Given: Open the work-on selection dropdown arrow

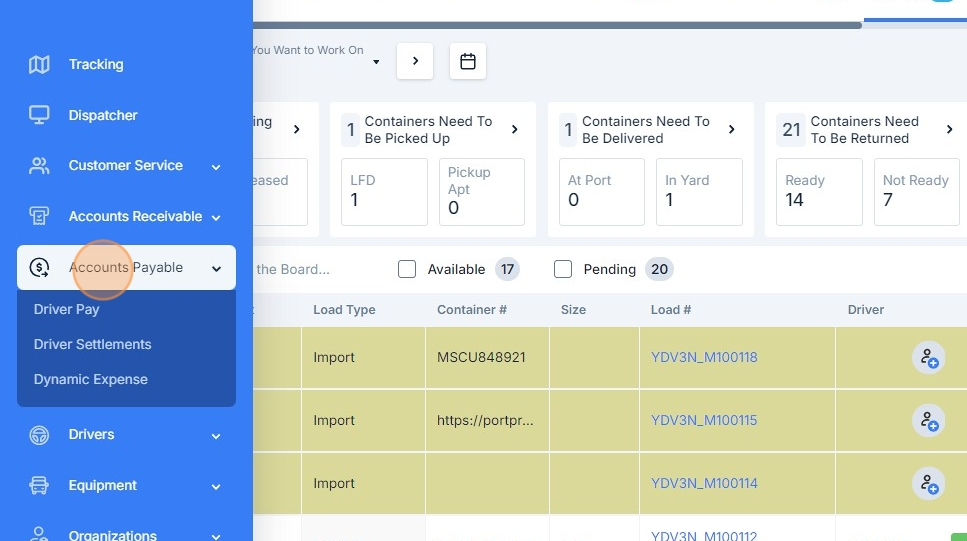Looking at the screenshot, I should 376,62.
